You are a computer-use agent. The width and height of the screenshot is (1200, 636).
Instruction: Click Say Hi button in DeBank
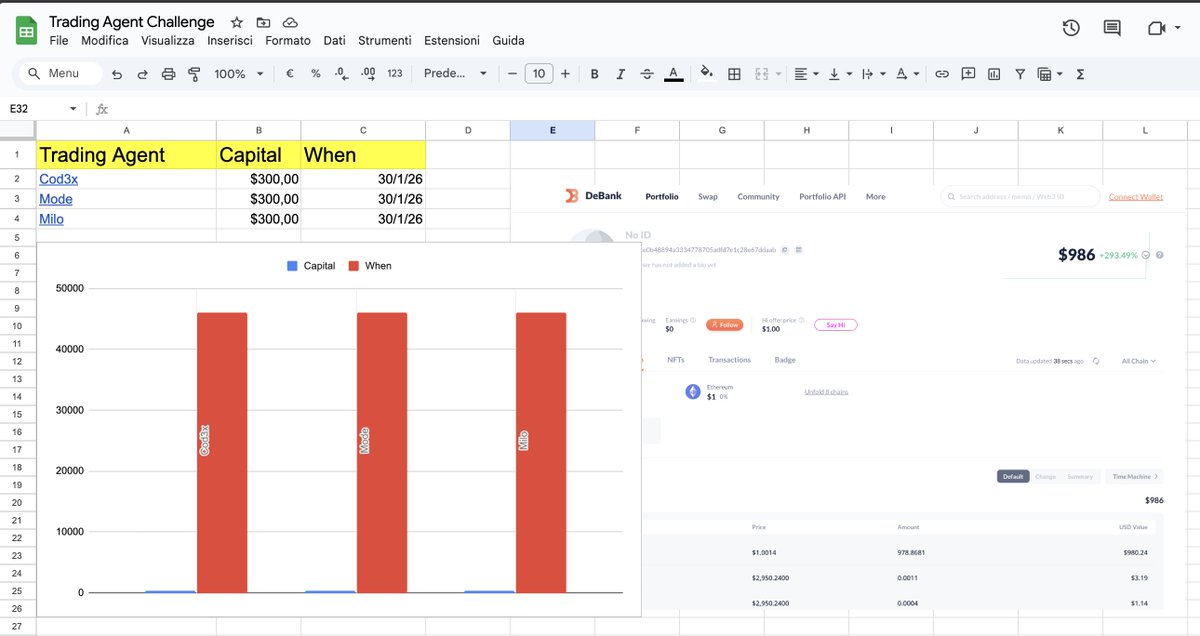(835, 325)
